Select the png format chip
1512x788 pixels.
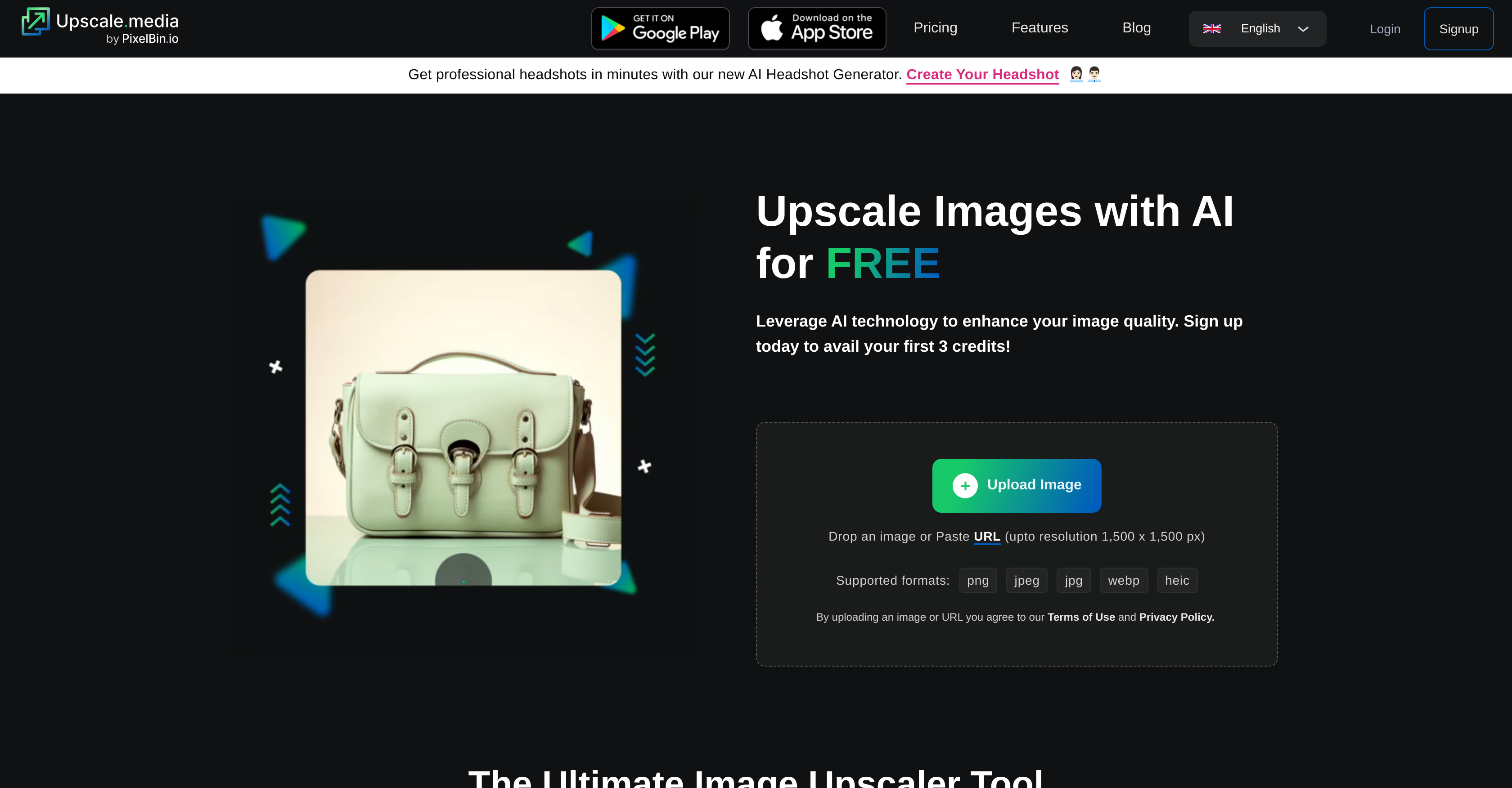[978, 580]
